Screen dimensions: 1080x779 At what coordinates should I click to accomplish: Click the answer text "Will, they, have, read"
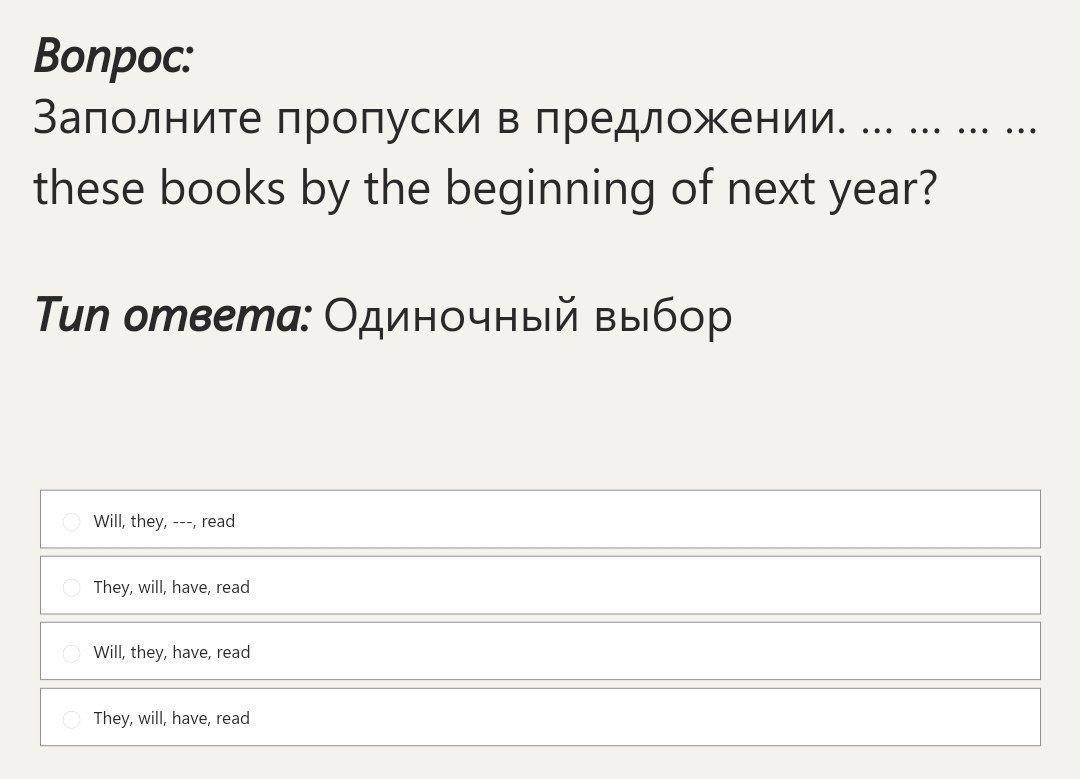pyautogui.click(x=171, y=652)
